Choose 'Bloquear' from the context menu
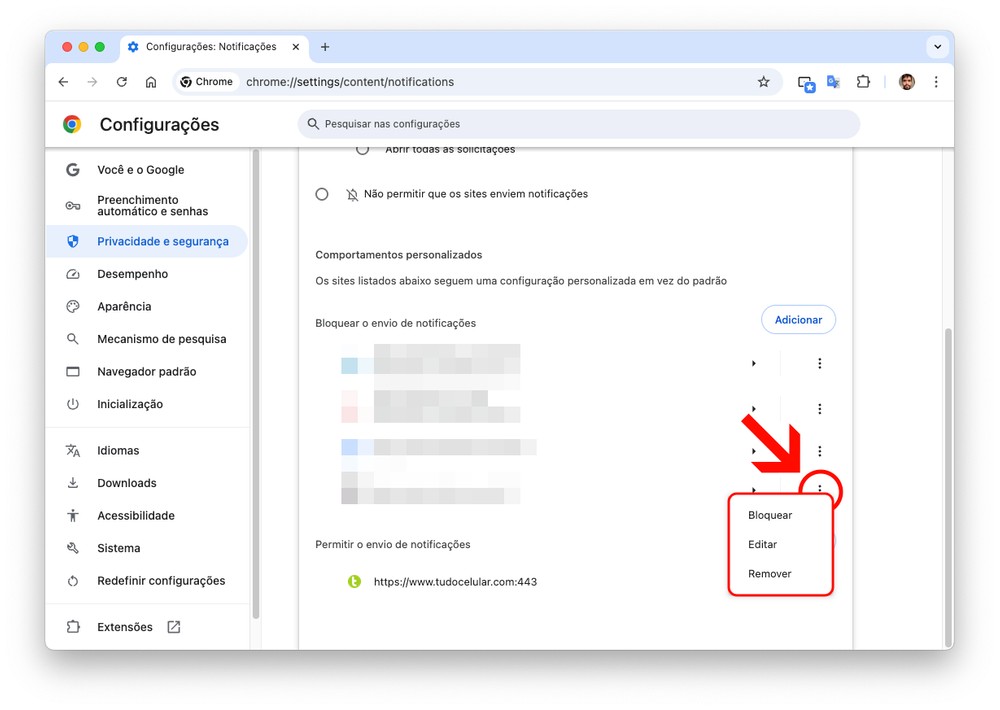1000x710 pixels. 770,515
